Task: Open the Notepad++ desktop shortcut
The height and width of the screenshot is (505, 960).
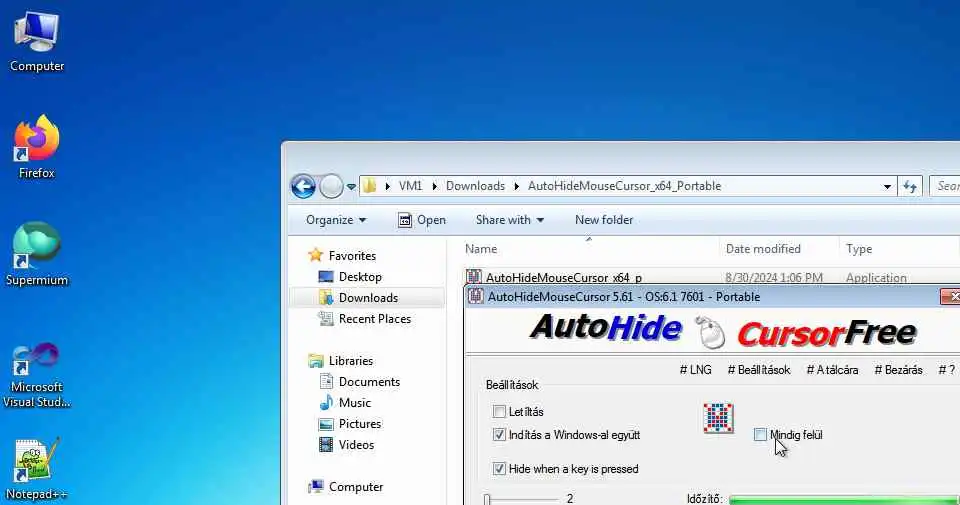Action: (x=37, y=469)
